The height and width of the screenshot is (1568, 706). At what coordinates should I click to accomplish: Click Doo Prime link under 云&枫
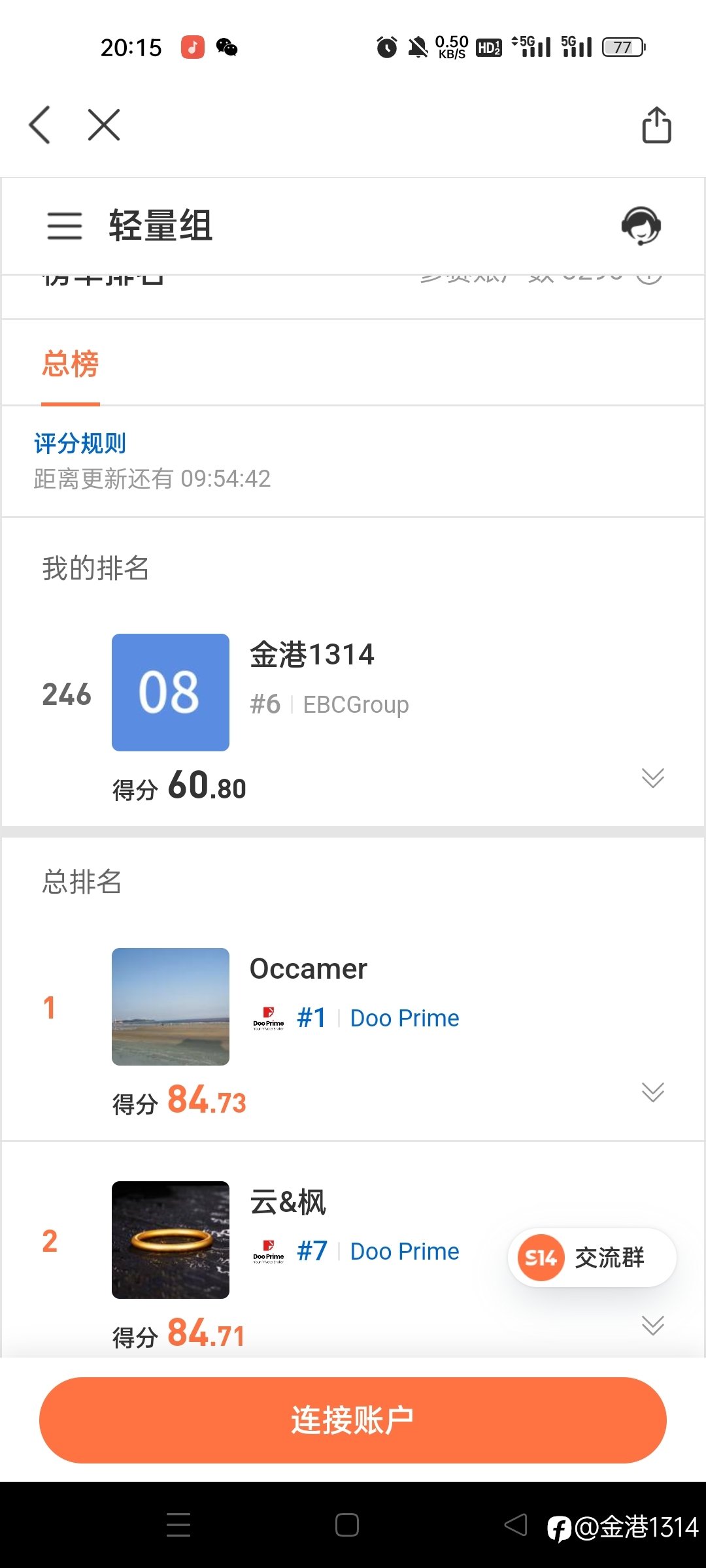point(405,1251)
